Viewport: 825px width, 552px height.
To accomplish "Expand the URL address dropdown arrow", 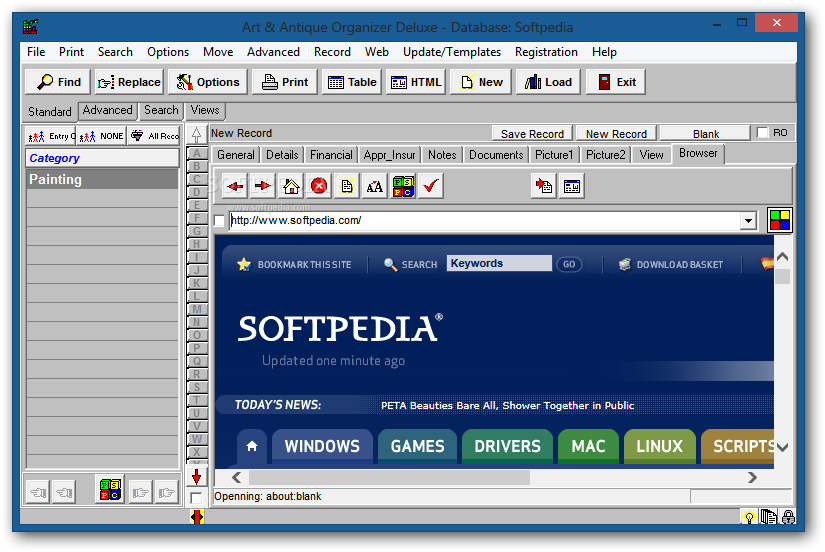I will (x=748, y=220).
